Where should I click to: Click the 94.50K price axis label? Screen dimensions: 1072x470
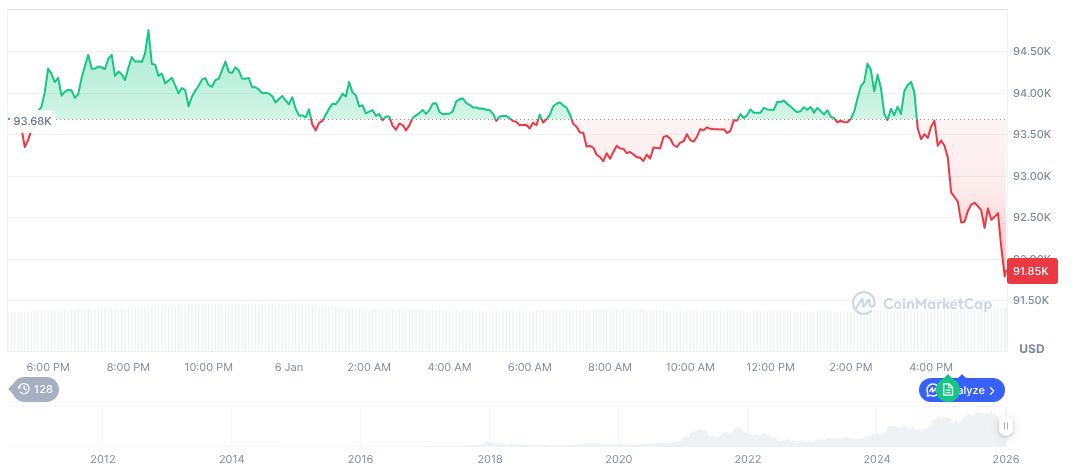[x=1032, y=51]
